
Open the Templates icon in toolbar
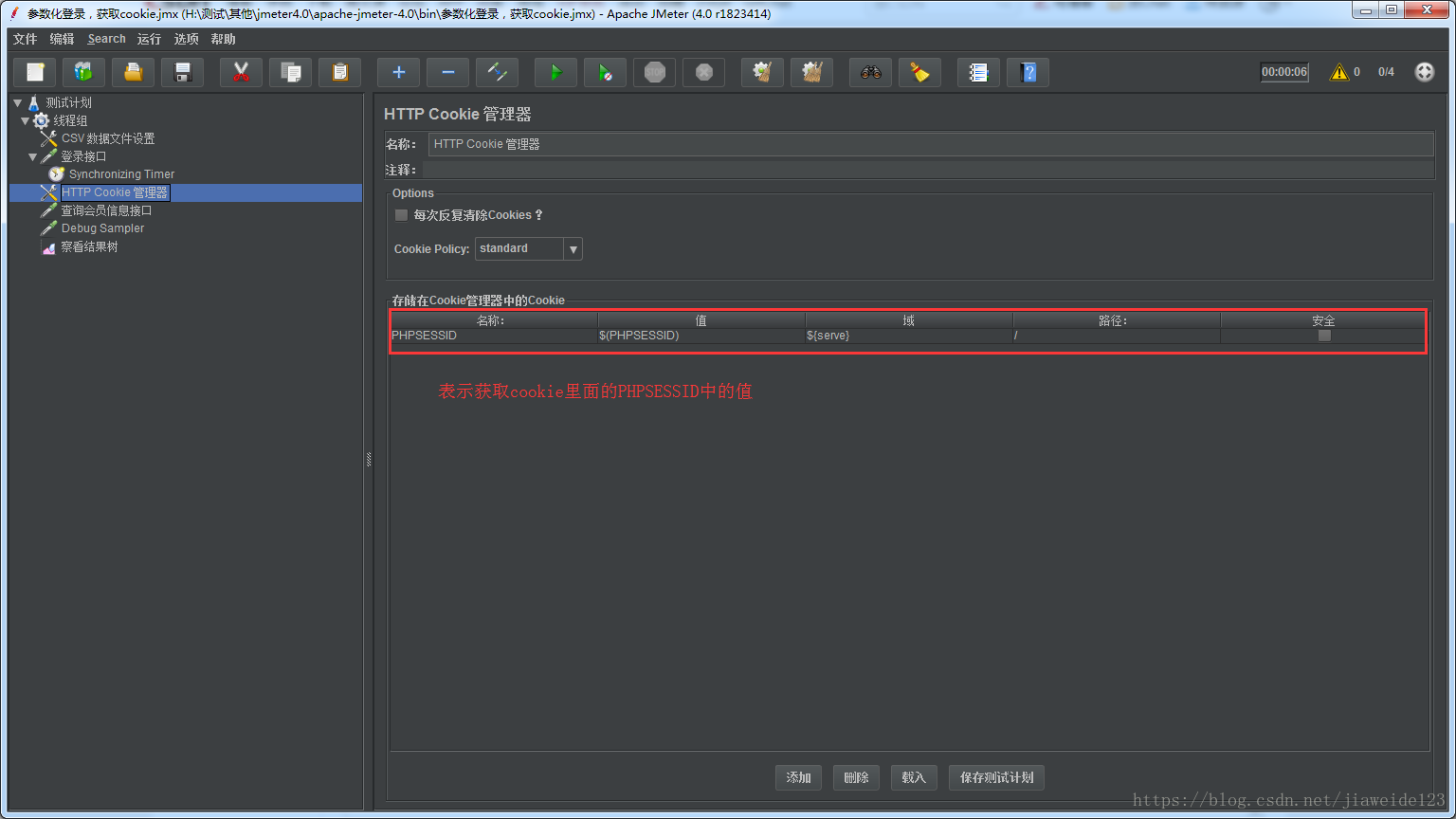[84, 72]
